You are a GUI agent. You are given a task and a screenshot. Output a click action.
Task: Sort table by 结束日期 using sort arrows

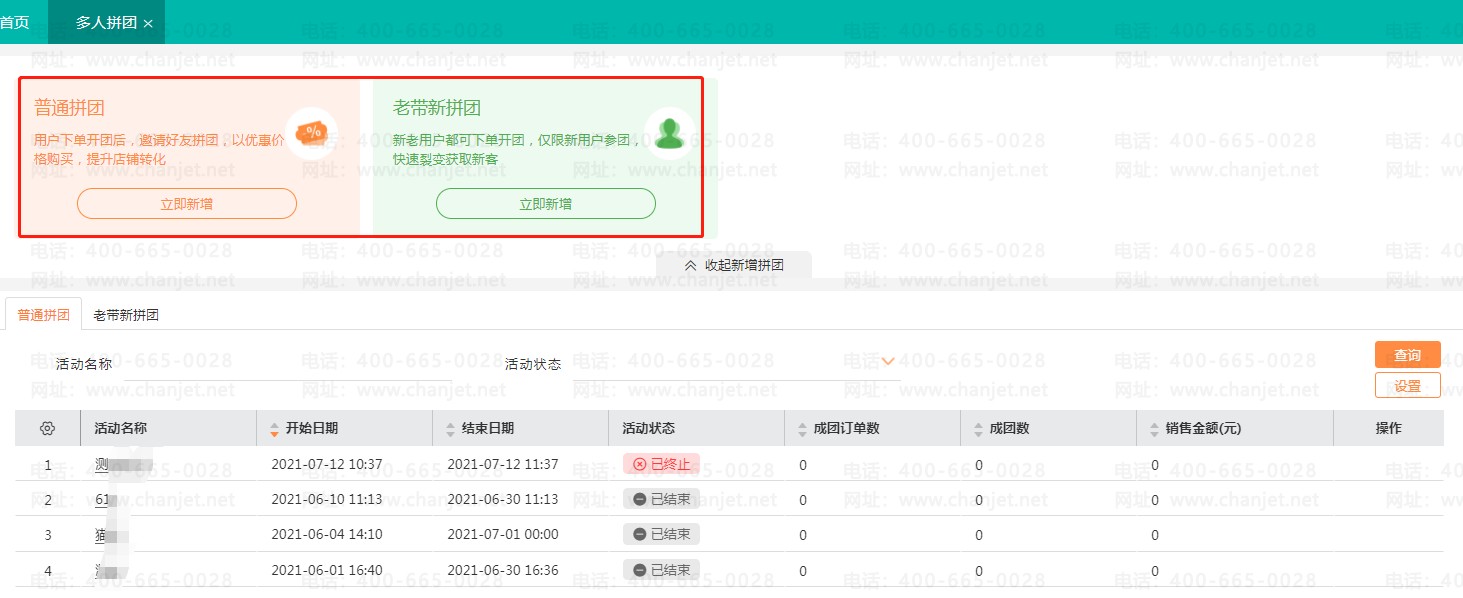pyautogui.click(x=451, y=429)
